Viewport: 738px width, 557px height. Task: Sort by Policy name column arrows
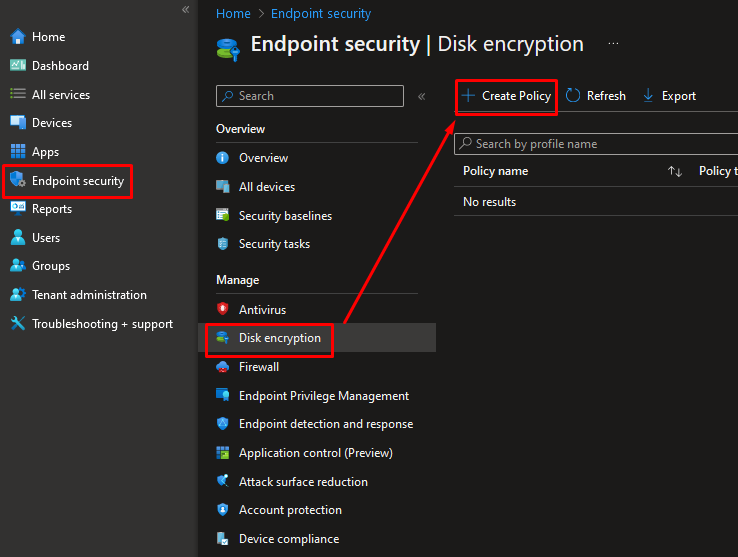point(675,171)
